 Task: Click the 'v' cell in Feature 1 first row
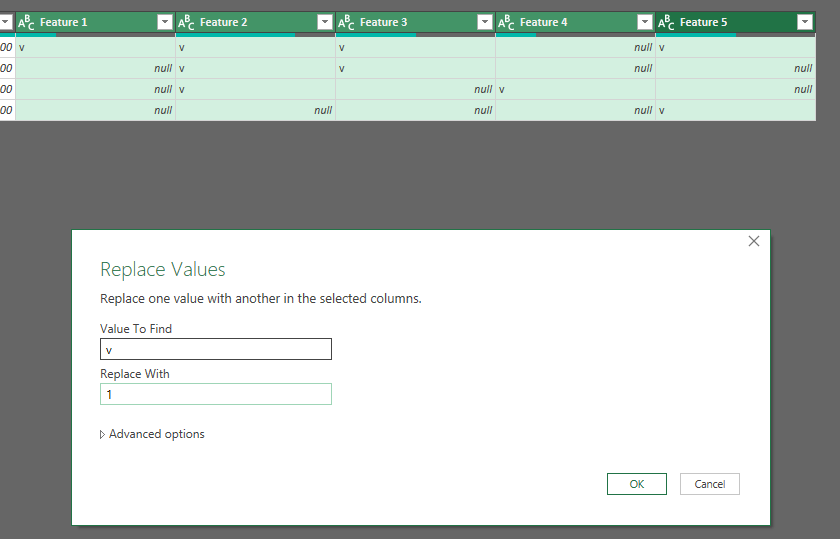click(95, 47)
